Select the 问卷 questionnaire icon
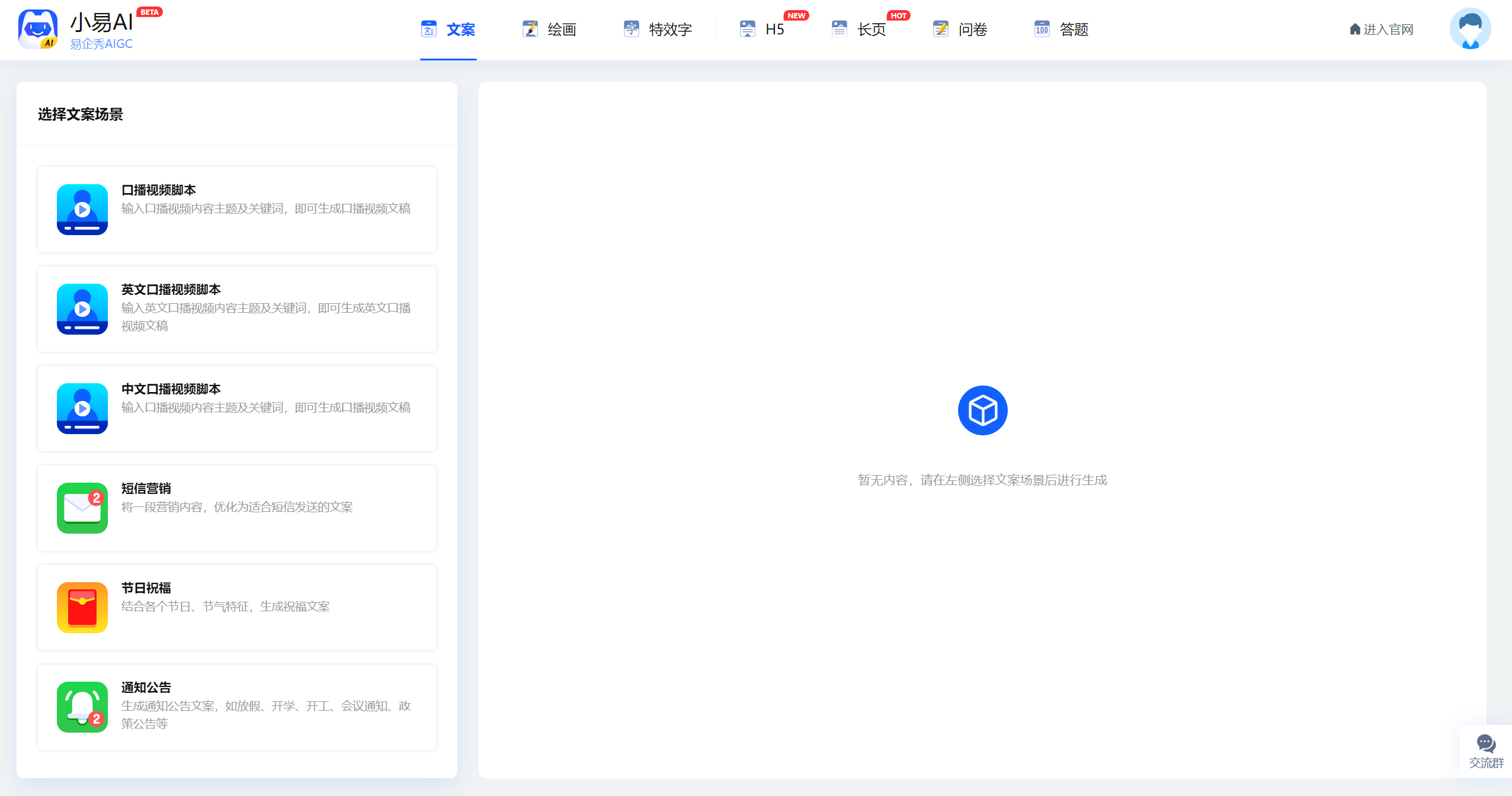1512x796 pixels. point(941,28)
